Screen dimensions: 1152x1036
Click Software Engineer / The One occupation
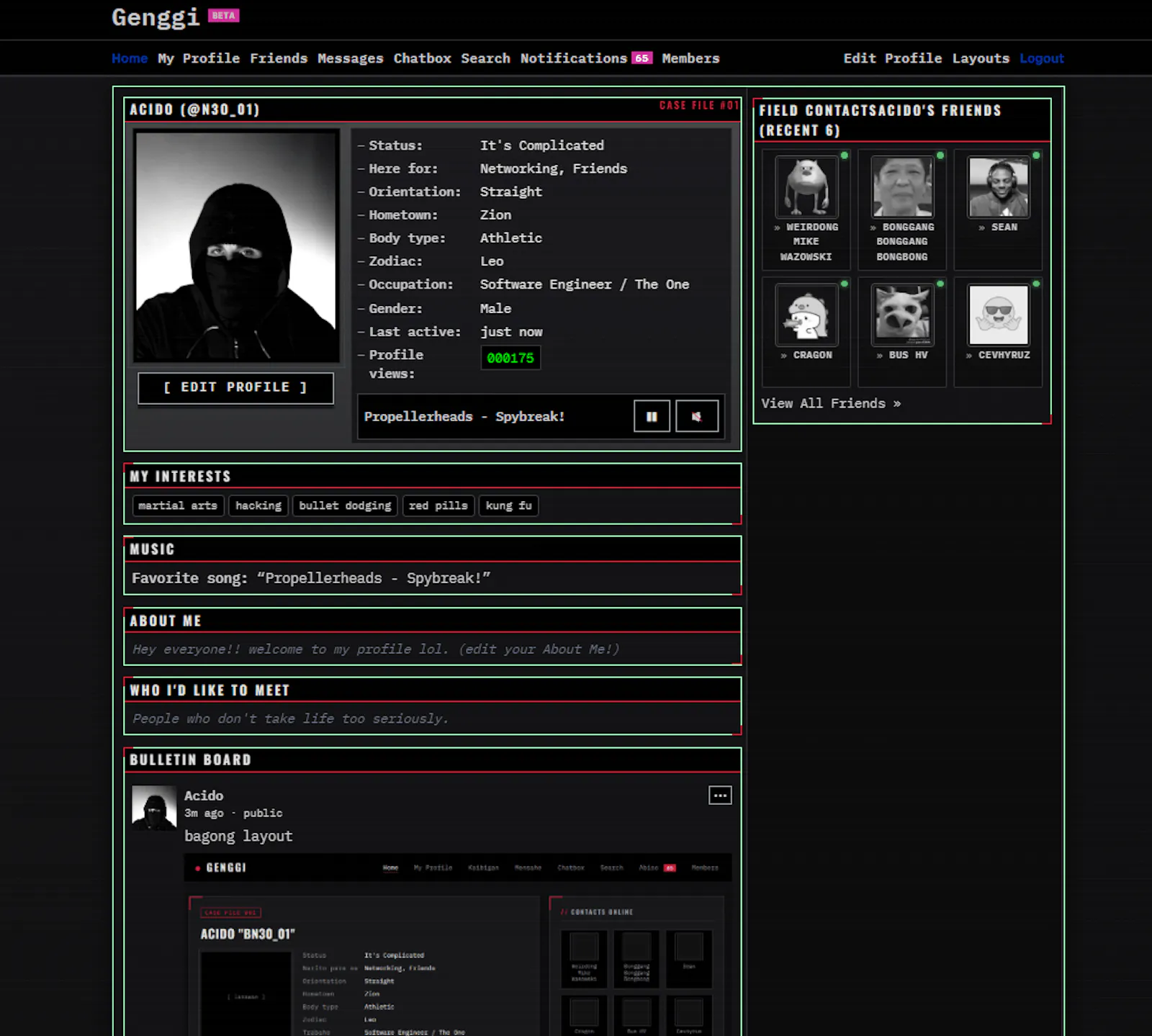[585, 284]
